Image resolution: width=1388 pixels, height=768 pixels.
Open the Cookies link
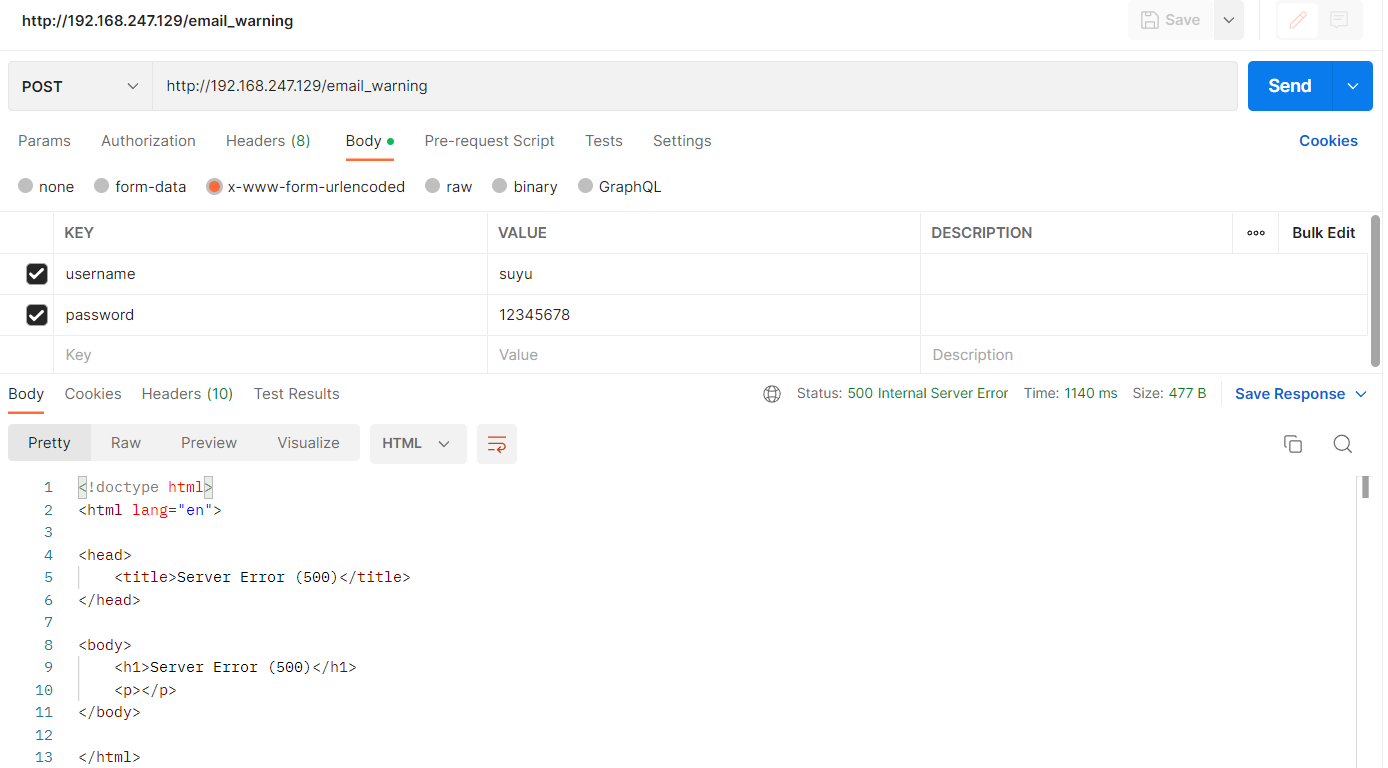1328,141
